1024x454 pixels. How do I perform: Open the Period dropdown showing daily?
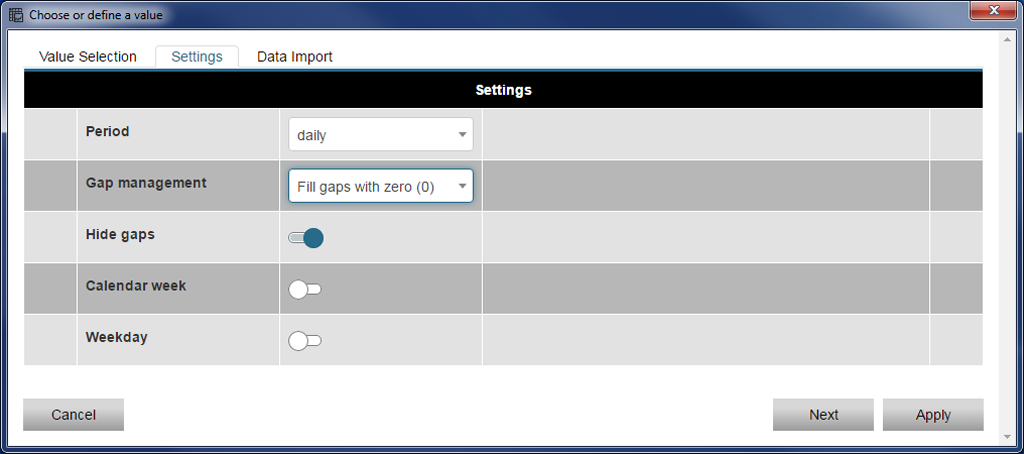(x=380, y=135)
